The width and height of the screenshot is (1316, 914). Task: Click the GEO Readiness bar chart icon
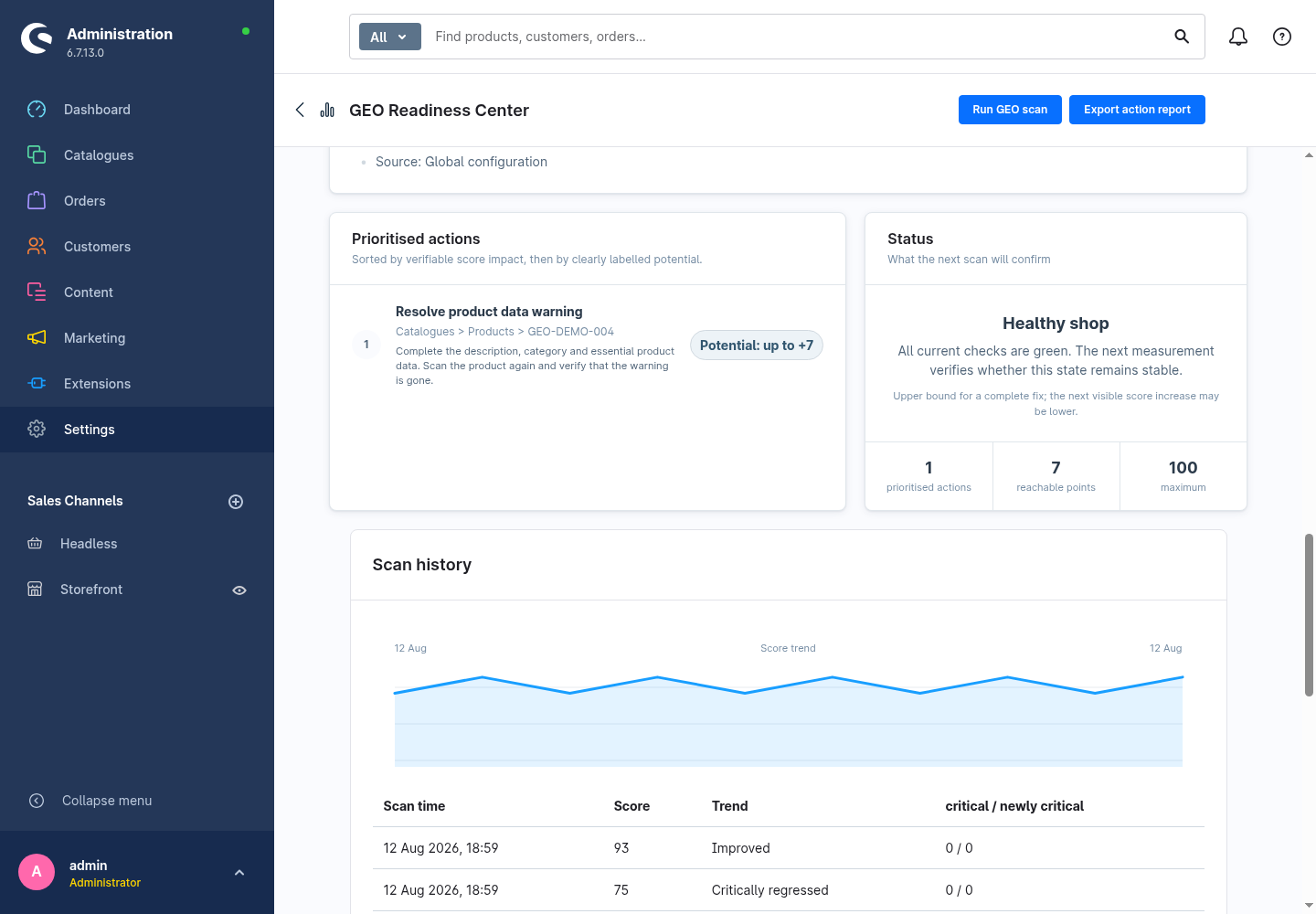click(327, 110)
